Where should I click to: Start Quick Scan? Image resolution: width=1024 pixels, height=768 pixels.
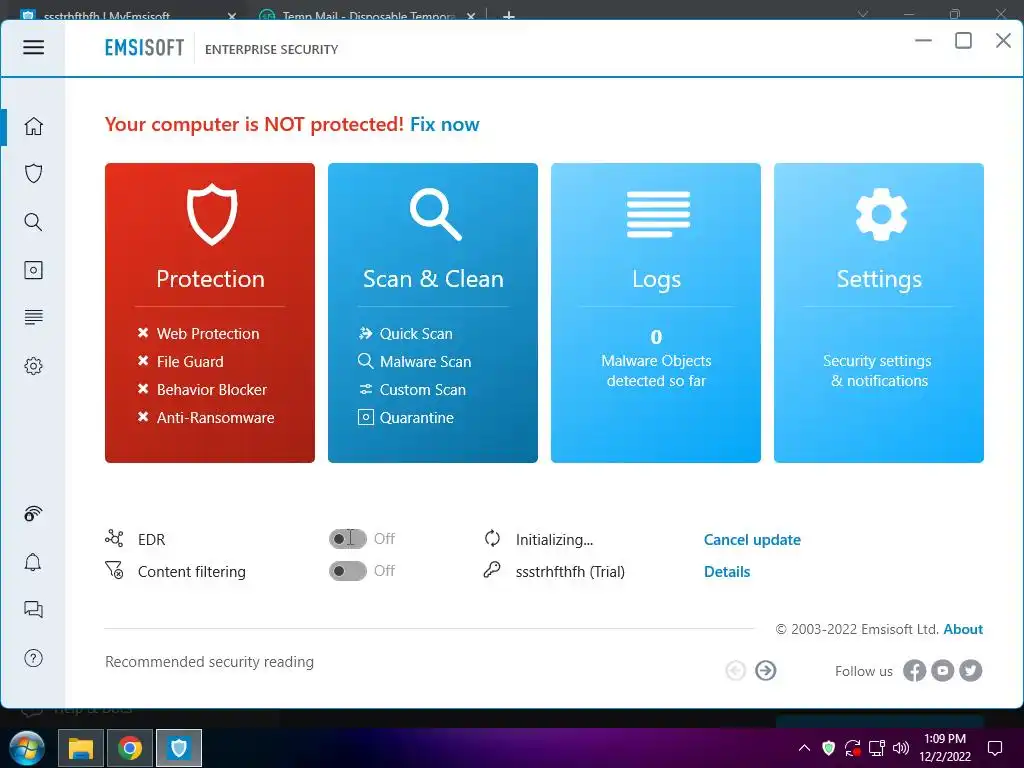pos(416,334)
